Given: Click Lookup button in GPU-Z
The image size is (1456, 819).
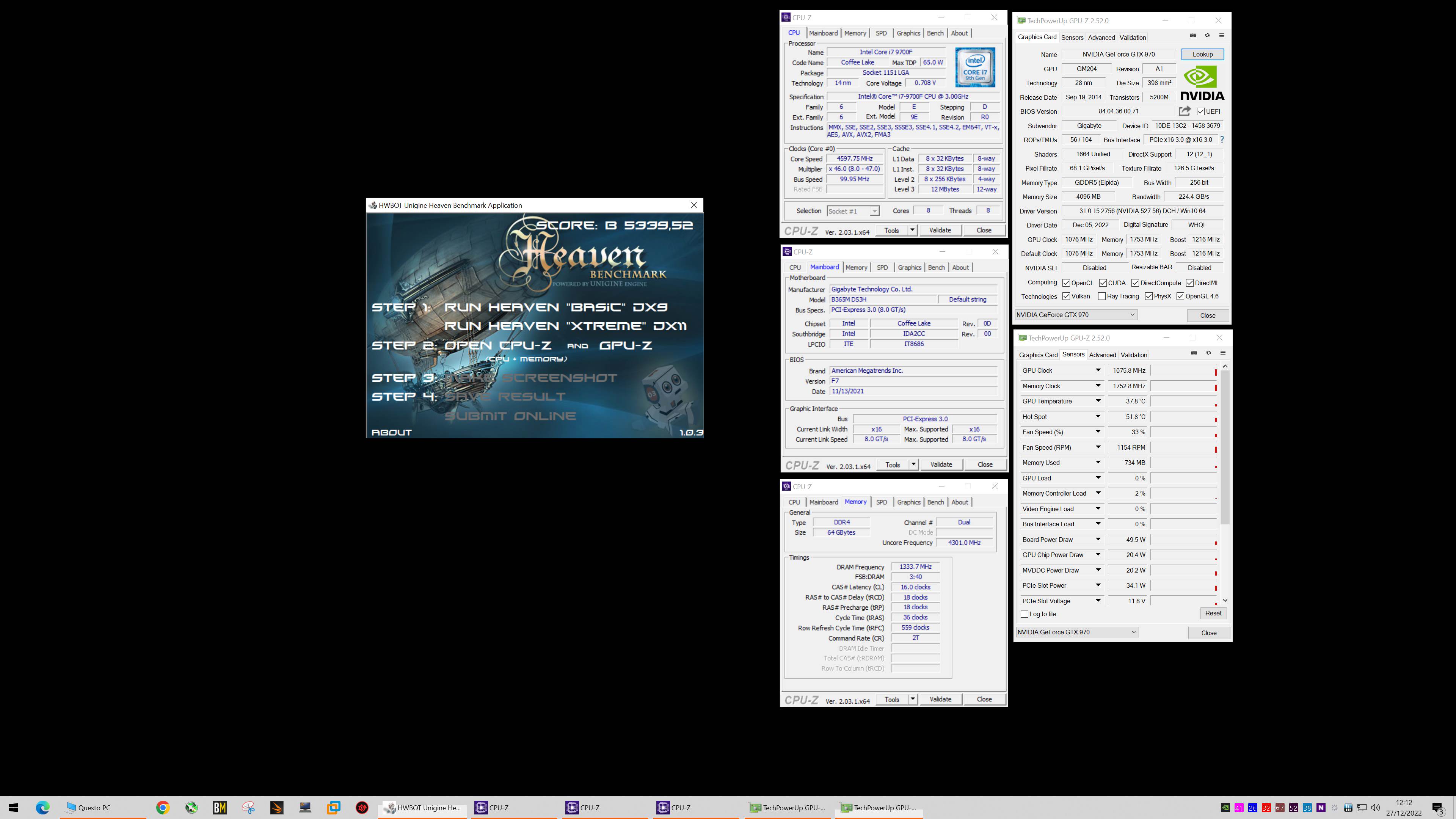Looking at the screenshot, I should (1202, 54).
